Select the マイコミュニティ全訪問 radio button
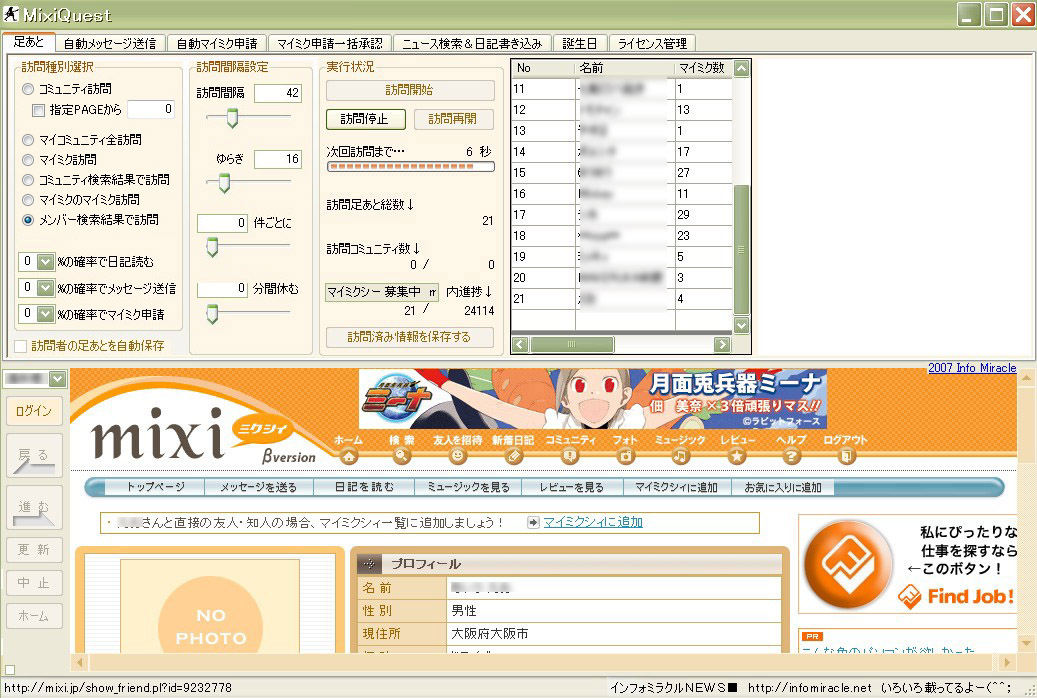This screenshot has width=1037, height=698. (x=28, y=140)
